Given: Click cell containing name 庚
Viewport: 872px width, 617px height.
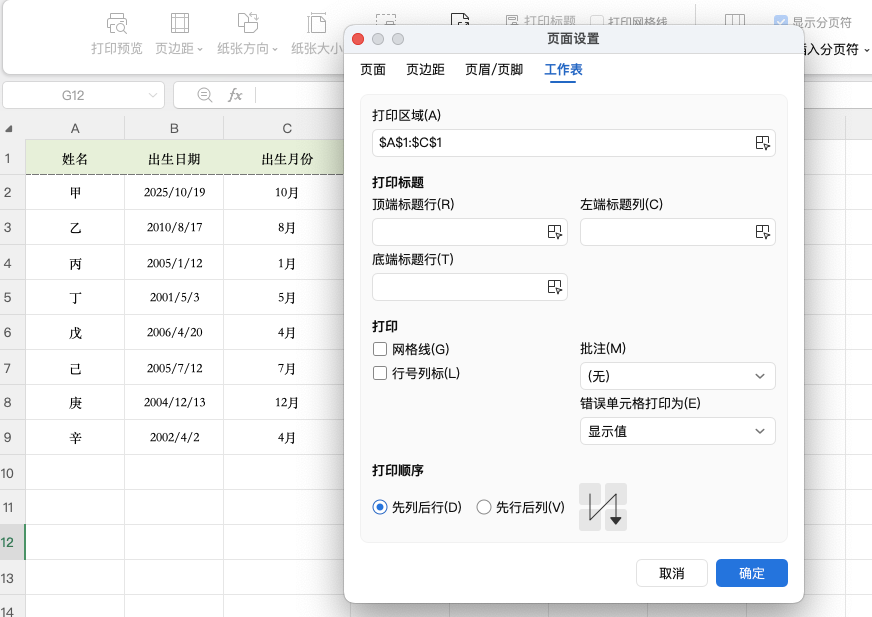Looking at the screenshot, I should pyautogui.click(x=75, y=402).
